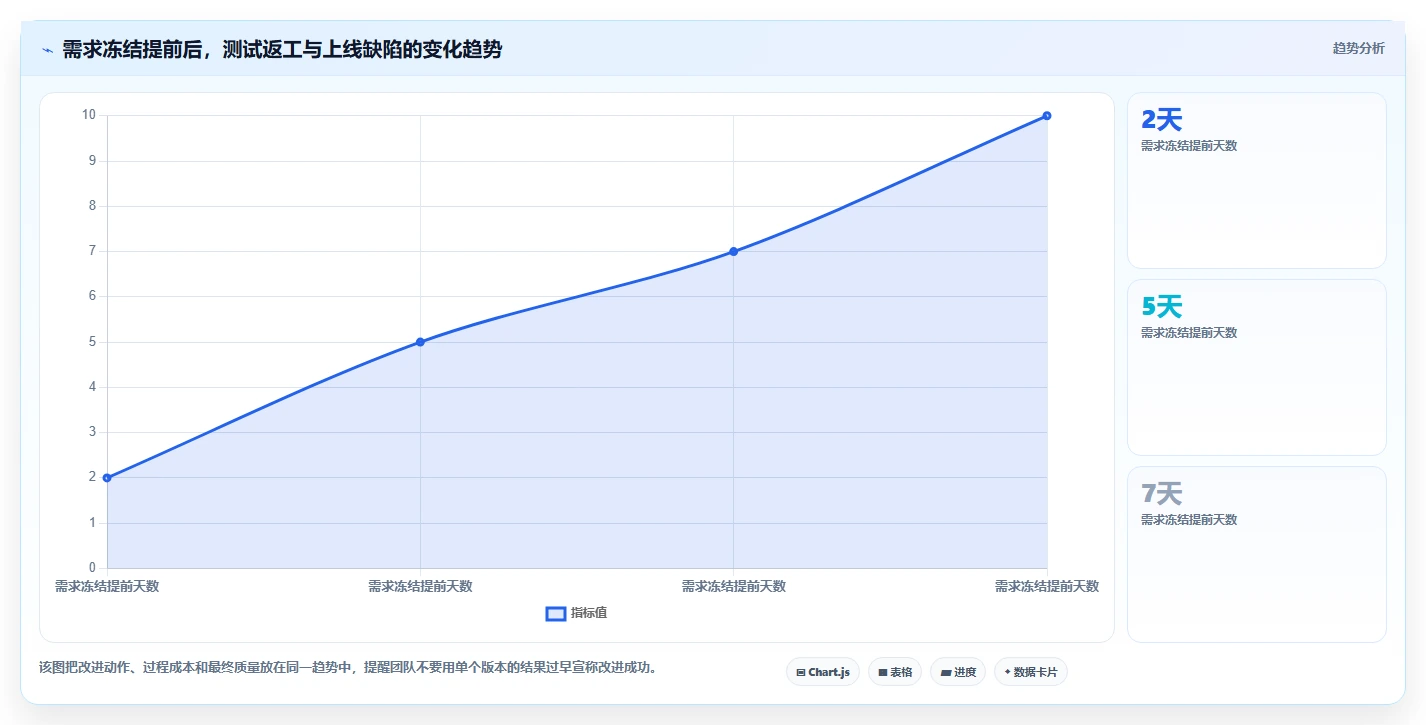Open the 2天 data card
The height and width of the screenshot is (725, 1426).
pyautogui.click(x=1257, y=181)
